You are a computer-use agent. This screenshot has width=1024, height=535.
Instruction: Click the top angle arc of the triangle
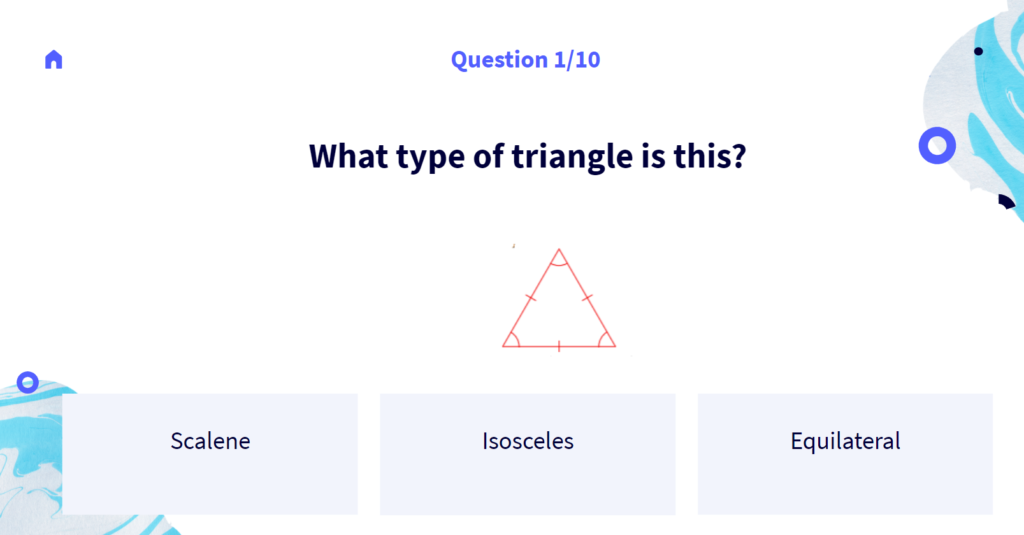click(x=559, y=261)
